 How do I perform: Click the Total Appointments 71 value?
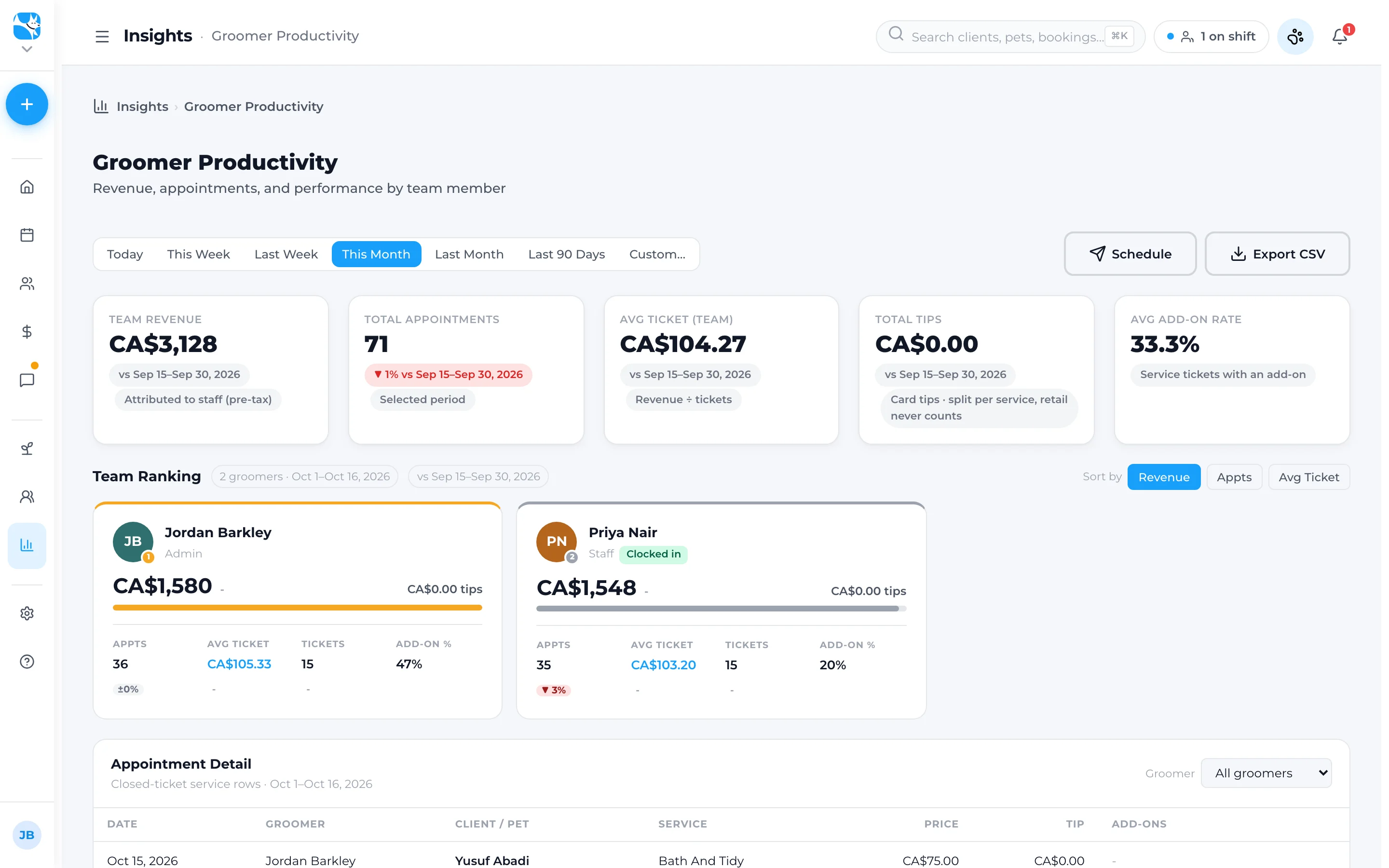click(377, 344)
